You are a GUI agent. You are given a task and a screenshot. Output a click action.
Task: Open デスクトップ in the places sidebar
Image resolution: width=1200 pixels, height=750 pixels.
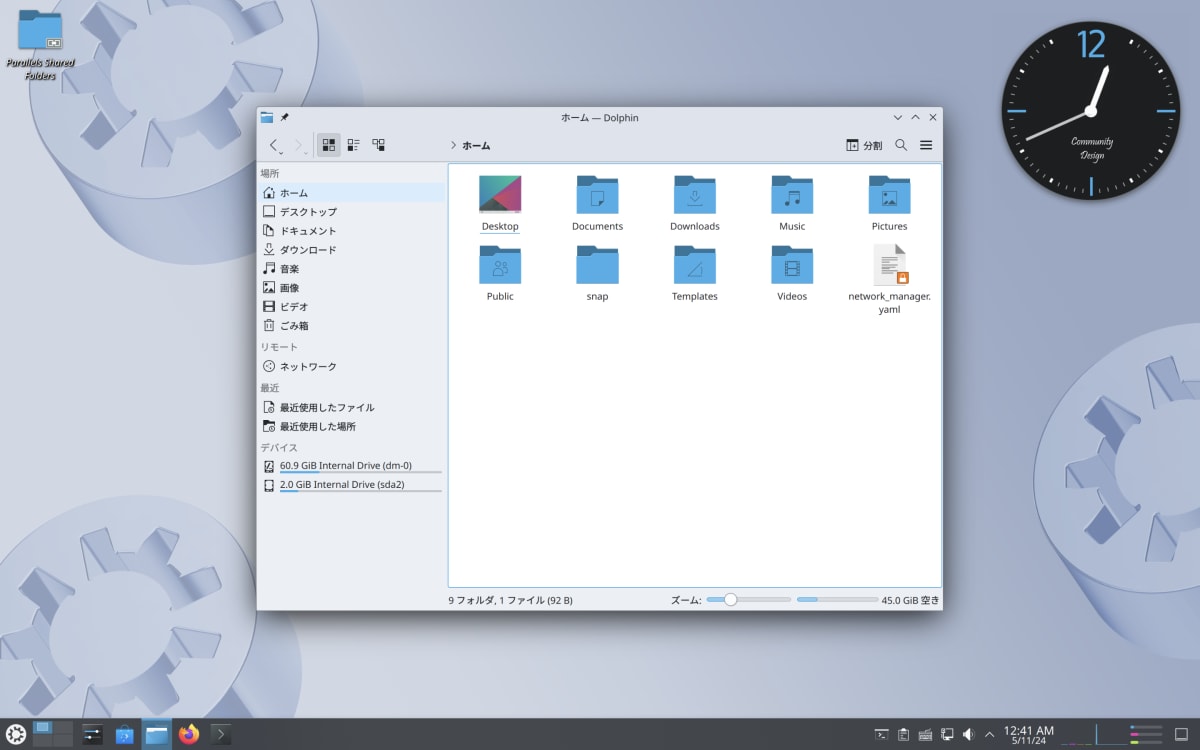coord(351,212)
